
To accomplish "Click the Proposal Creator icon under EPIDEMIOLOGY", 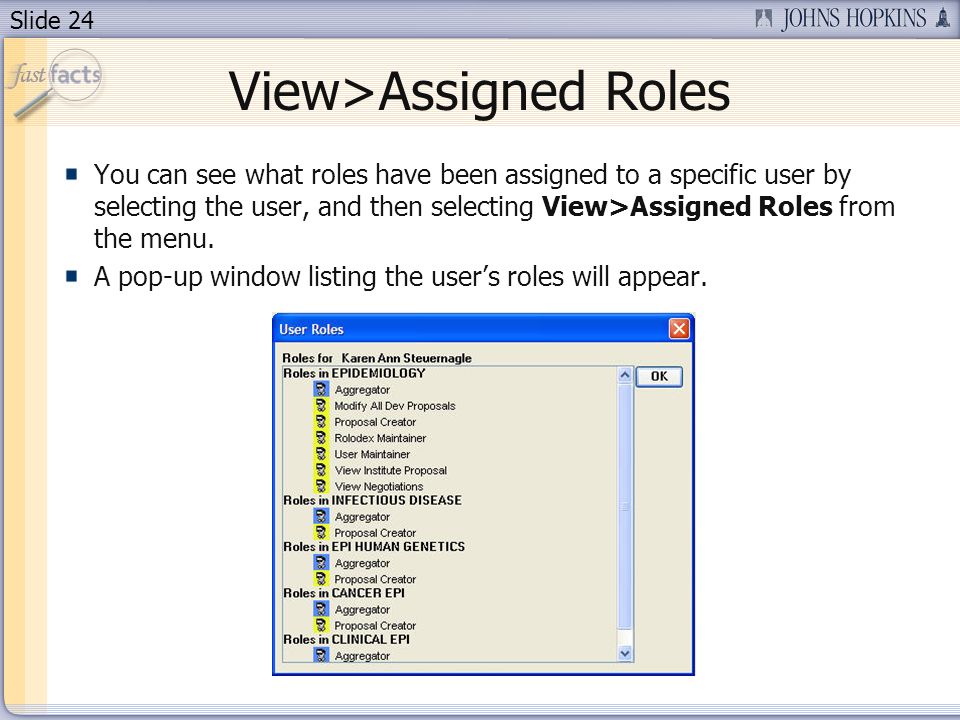I will (321, 422).
